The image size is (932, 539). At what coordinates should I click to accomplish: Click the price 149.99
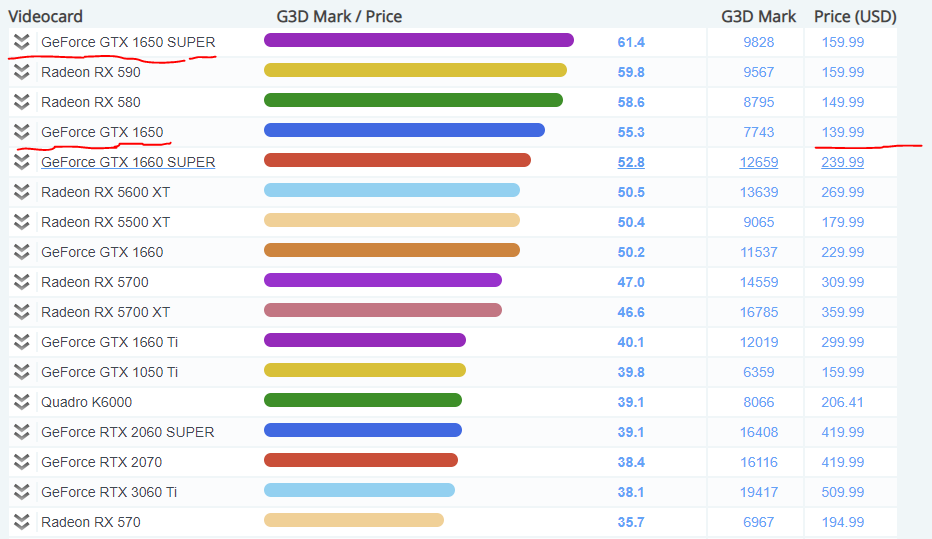[842, 102]
